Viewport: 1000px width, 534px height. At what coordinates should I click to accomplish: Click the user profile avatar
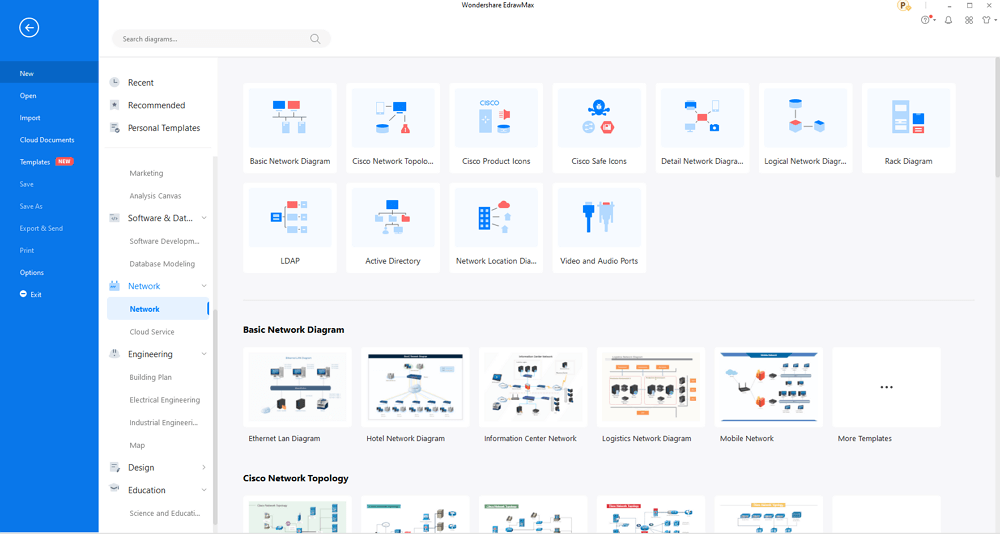tap(904, 6)
